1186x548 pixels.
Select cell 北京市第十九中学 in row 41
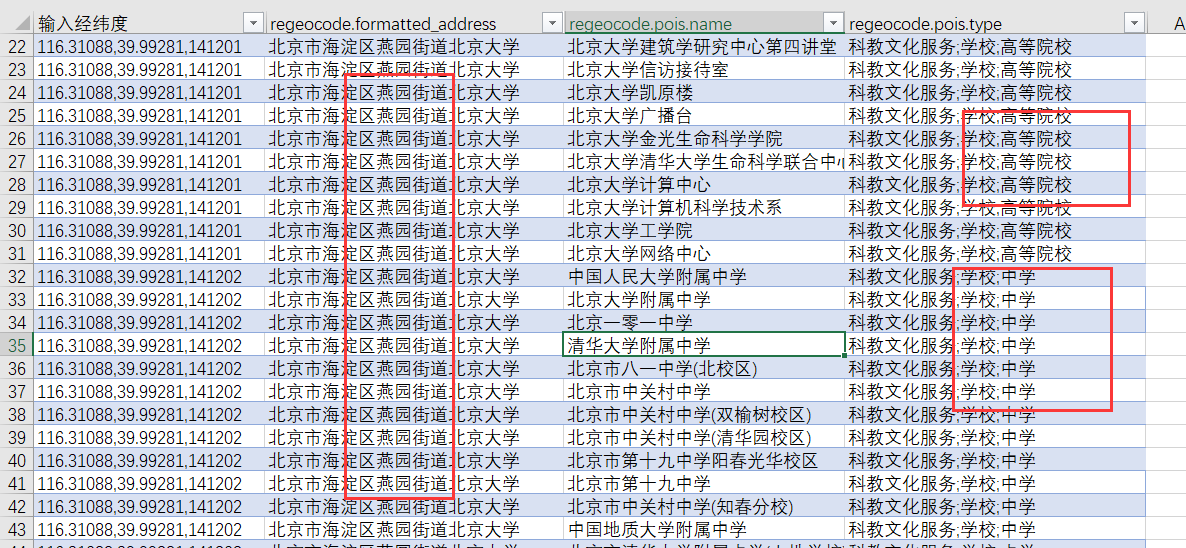[x=705, y=483]
